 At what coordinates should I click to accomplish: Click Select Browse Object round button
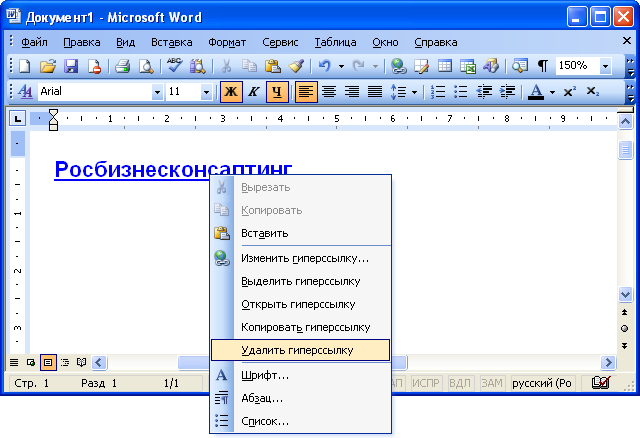point(624,329)
